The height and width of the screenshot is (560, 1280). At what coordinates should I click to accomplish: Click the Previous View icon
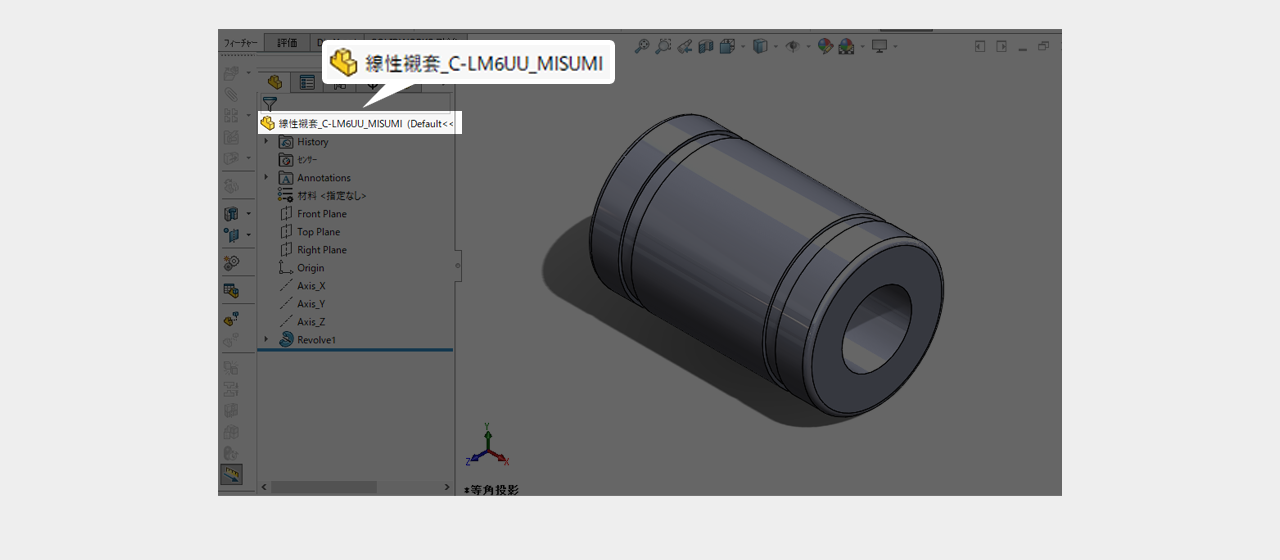685,46
